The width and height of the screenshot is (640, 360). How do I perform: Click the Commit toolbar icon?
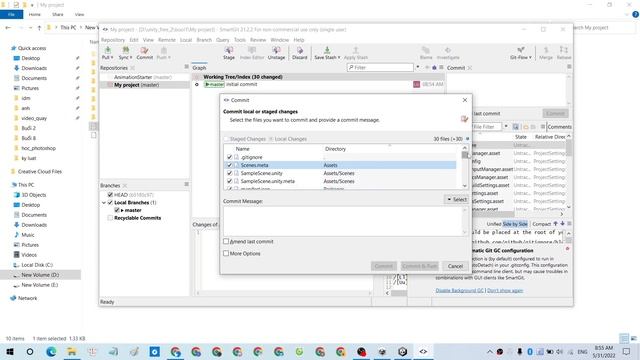click(144, 50)
